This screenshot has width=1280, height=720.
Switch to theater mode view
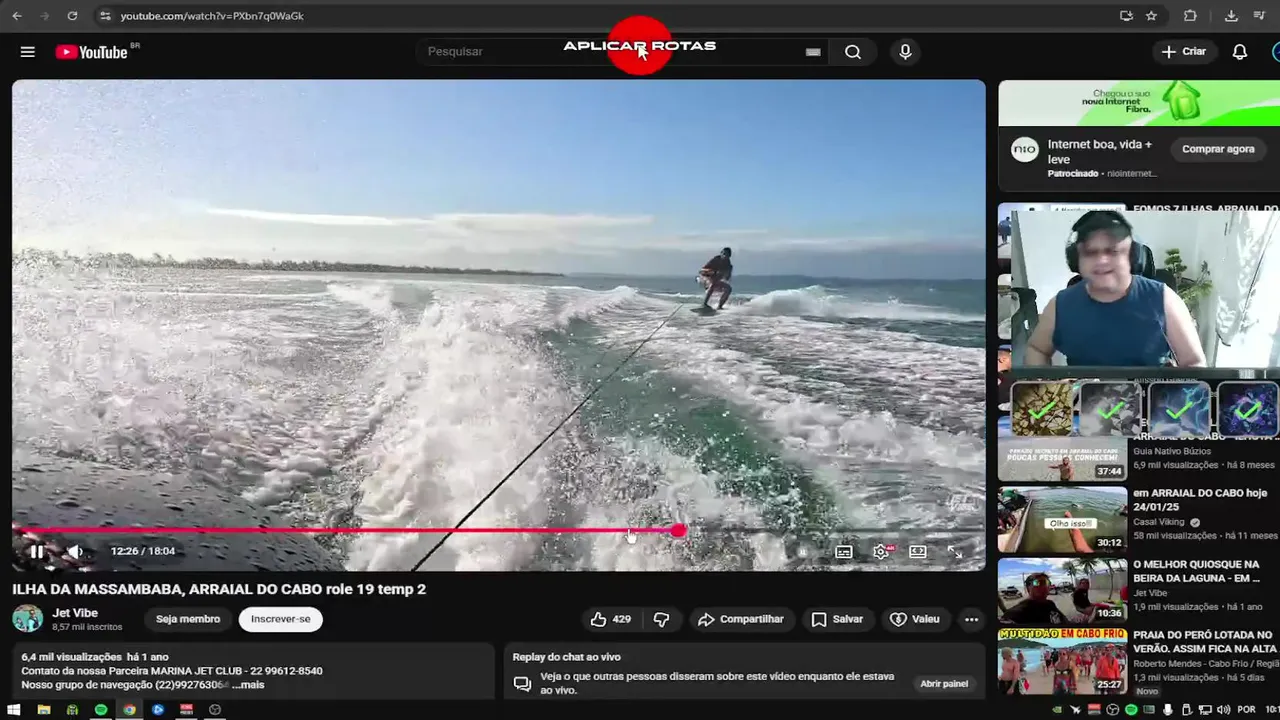[x=918, y=552]
